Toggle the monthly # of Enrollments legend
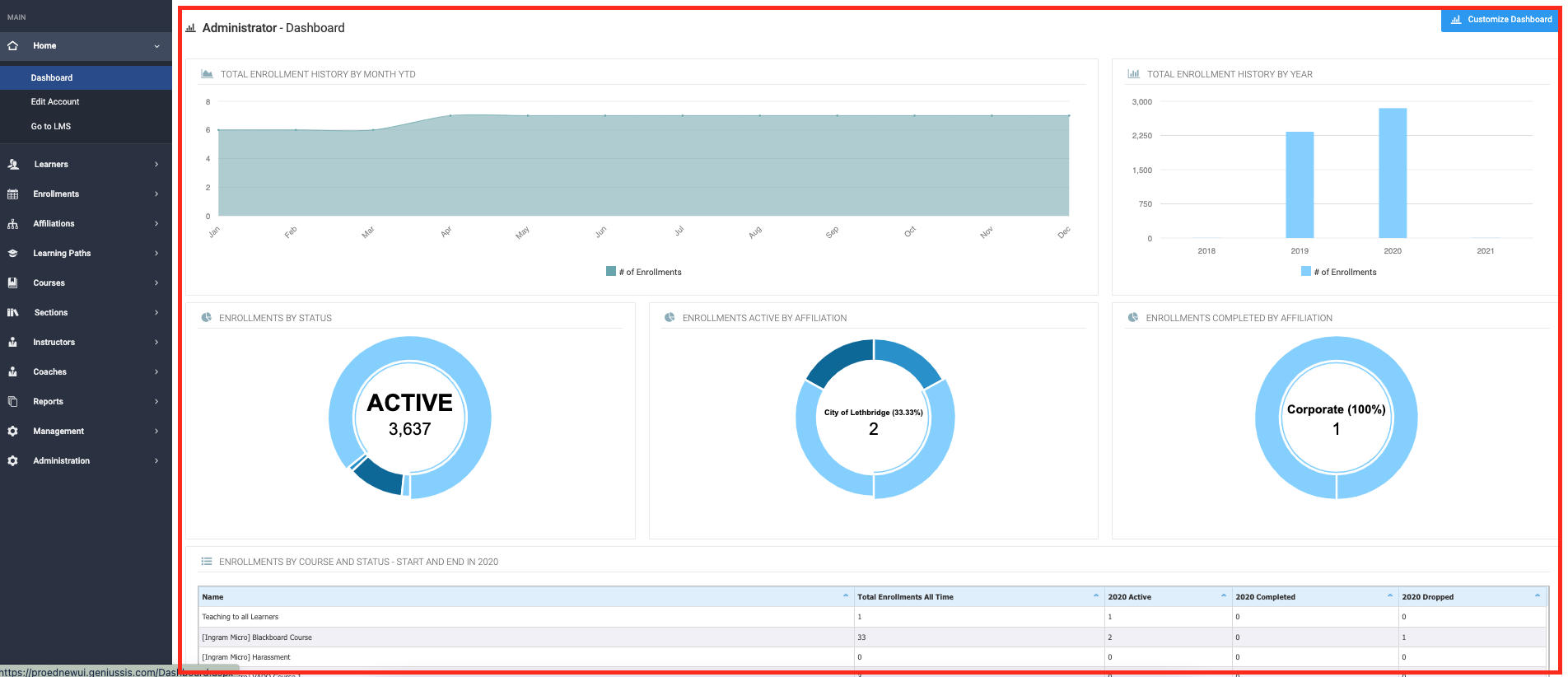 click(644, 272)
